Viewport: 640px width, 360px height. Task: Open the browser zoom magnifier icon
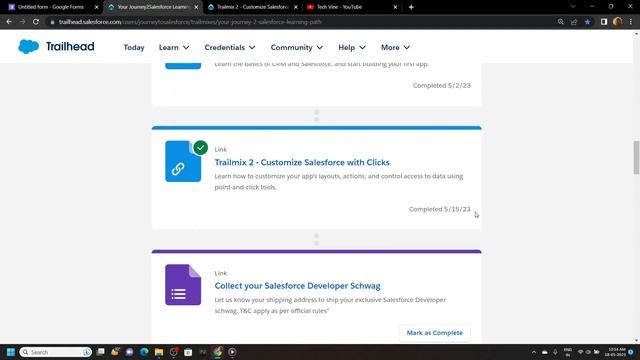point(561,22)
